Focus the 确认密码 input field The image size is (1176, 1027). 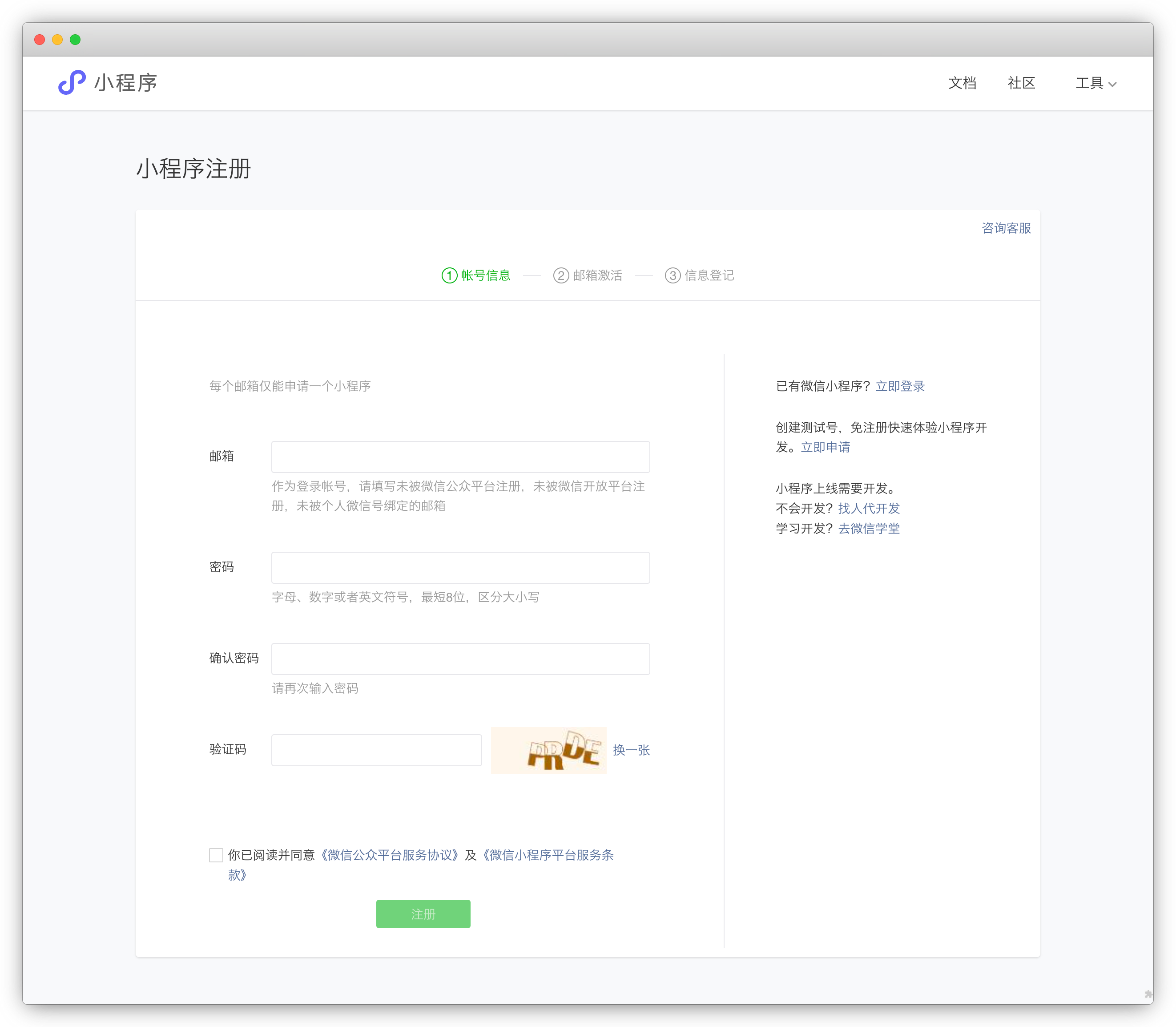pyautogui.click(x=460, y=659)
